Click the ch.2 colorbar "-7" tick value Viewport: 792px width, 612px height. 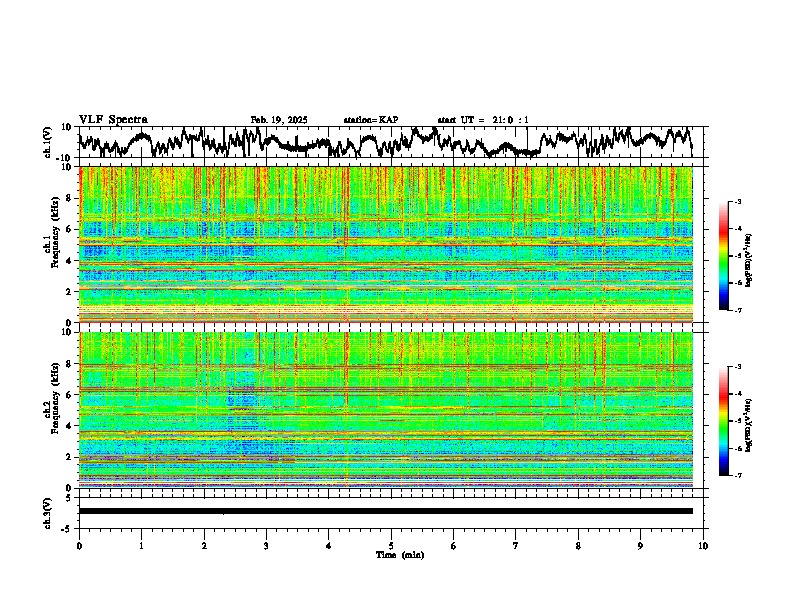coord(737,475)
